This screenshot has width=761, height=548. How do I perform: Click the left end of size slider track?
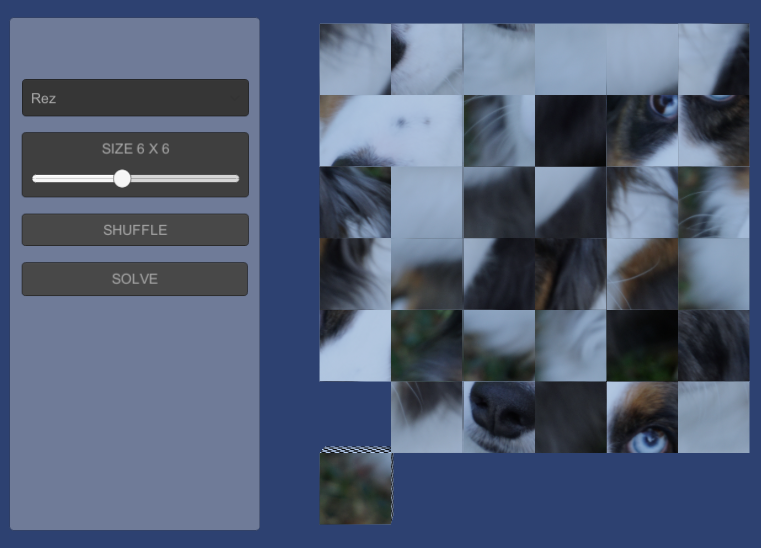coord(34,179)
